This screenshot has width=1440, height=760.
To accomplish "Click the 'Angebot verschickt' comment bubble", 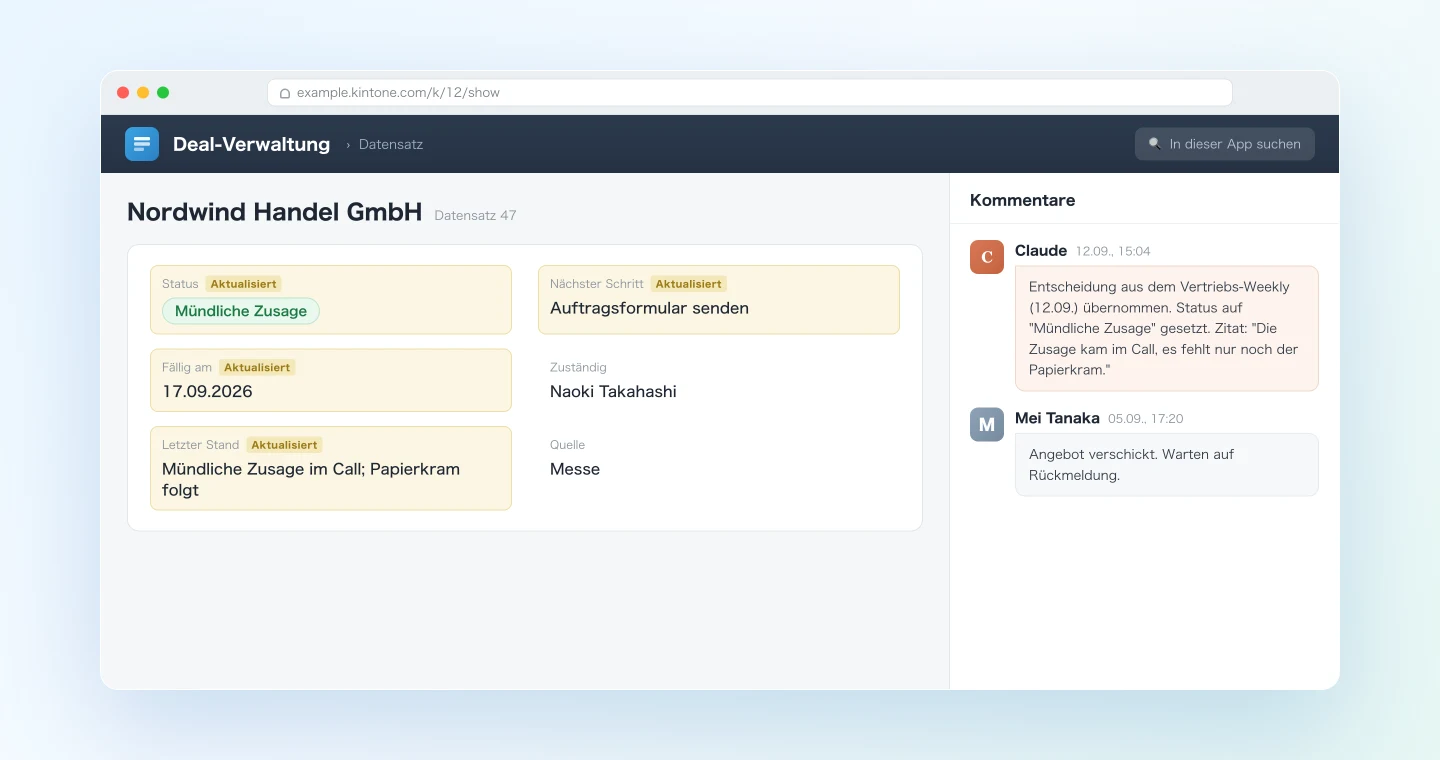I will pos(1166,464).
